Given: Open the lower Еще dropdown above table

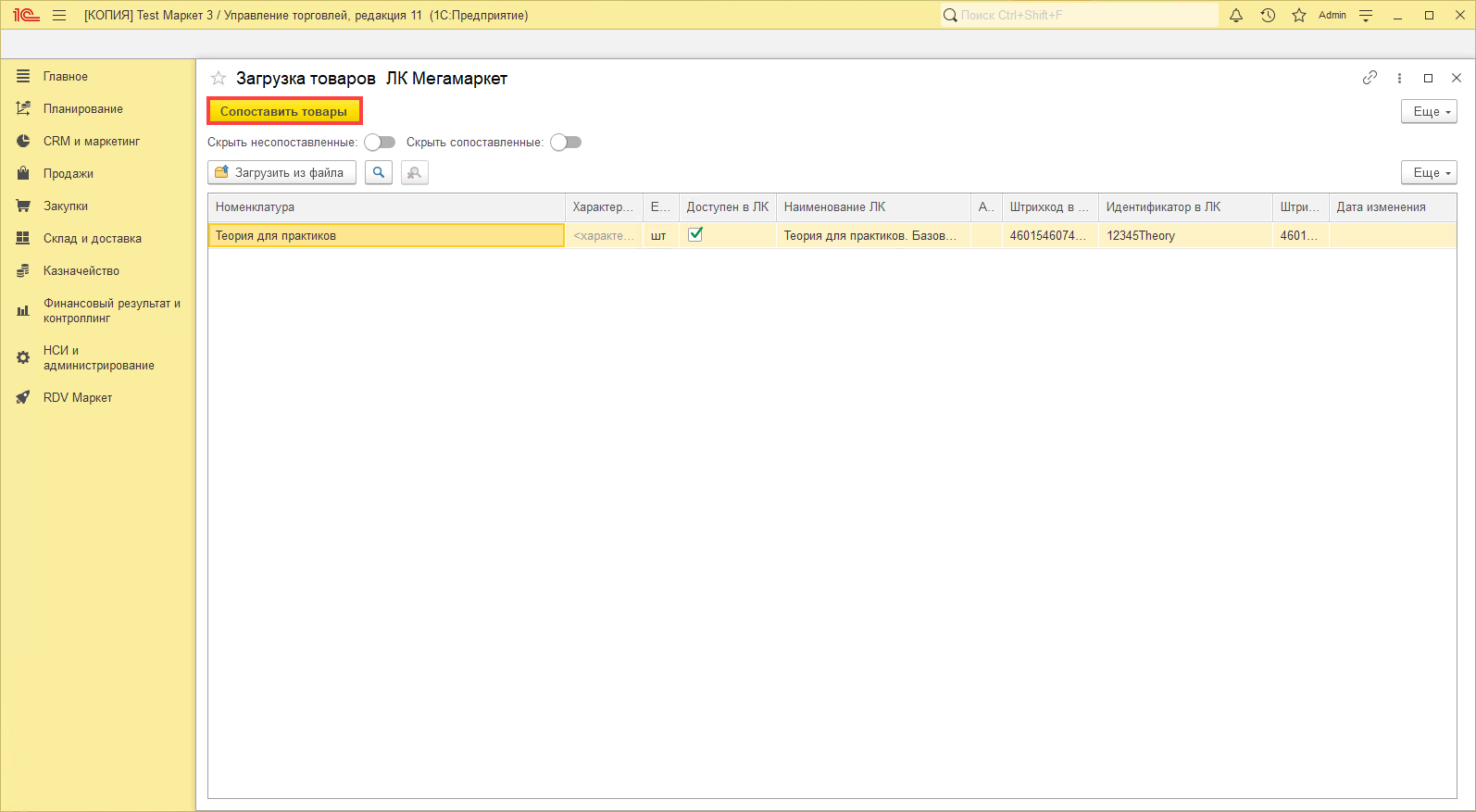Looking at the screenshot, I should pyautogui.click(x=1429, y=172).
